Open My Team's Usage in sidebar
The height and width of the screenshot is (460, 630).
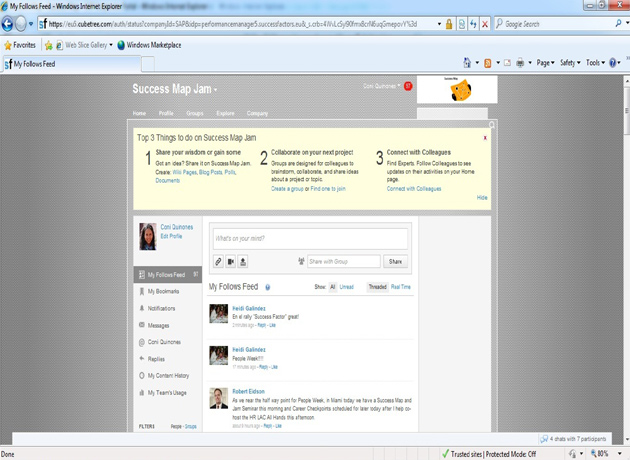pyautogui.click(x=167, y=393)
